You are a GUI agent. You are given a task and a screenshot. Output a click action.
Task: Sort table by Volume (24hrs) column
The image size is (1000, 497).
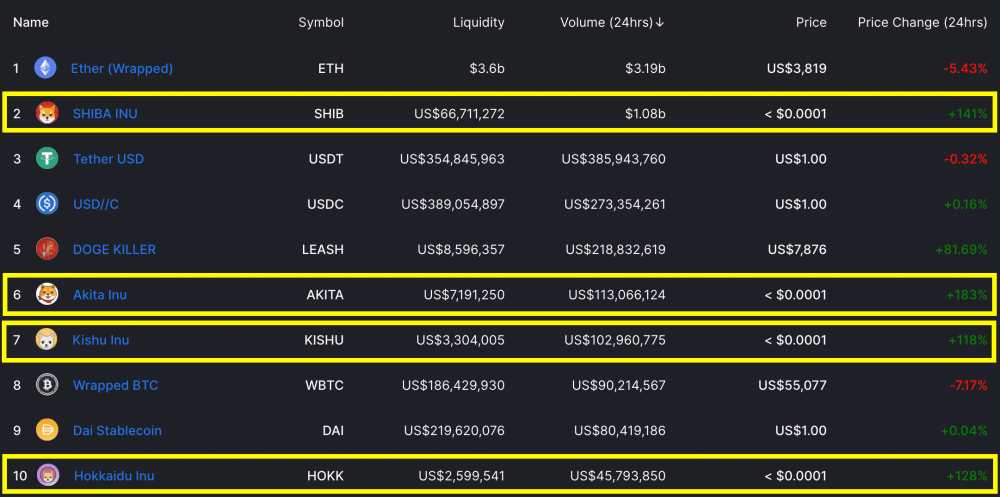coord(612,22)
